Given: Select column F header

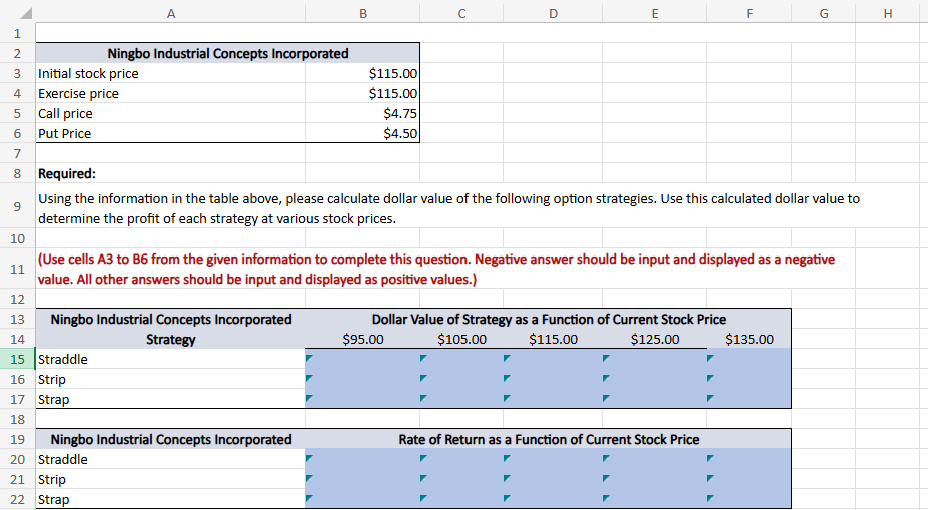Looking at the screenshot, I should [x=749, y=13].
